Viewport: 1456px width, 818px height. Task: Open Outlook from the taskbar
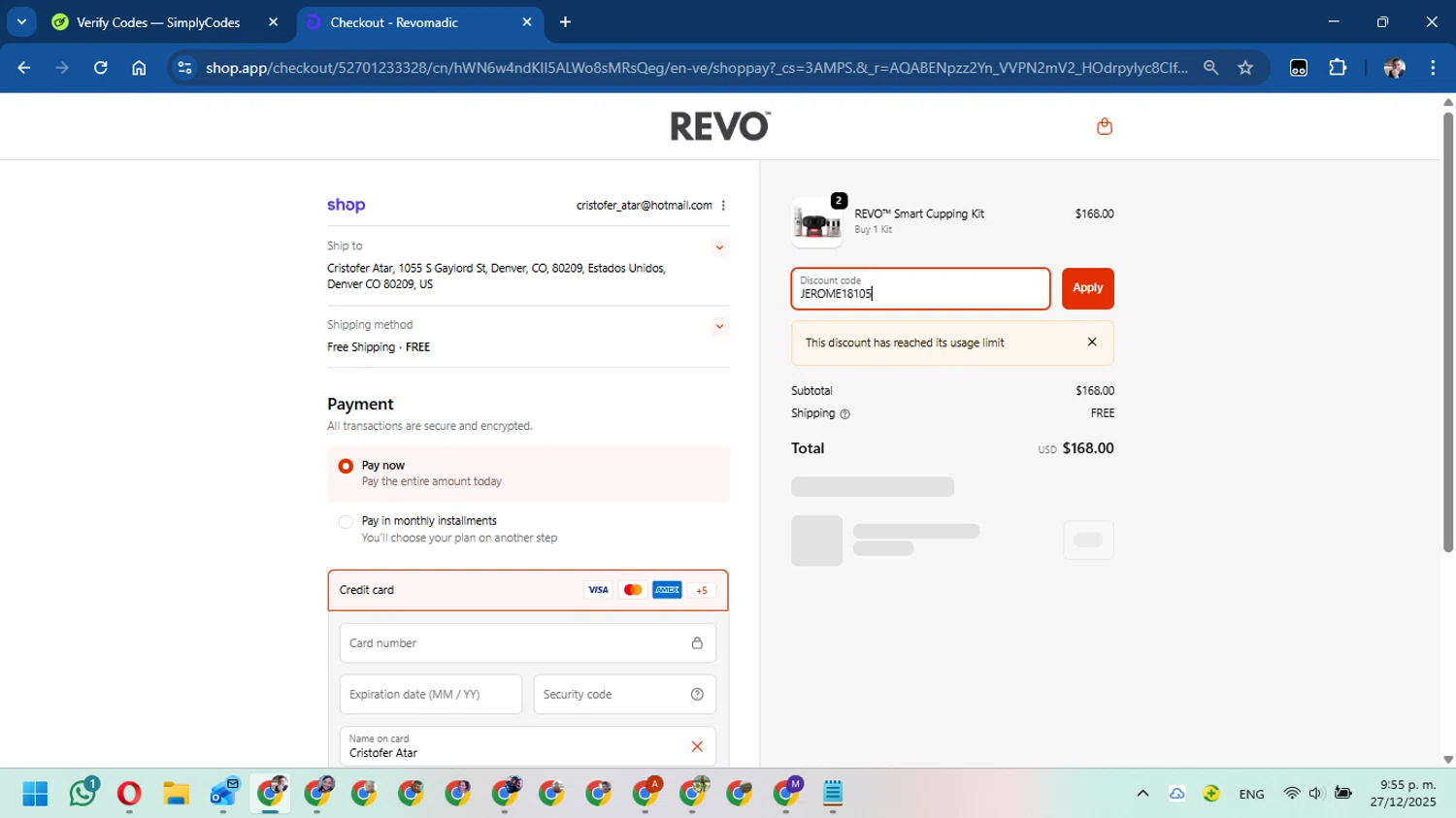pos(223,794)
